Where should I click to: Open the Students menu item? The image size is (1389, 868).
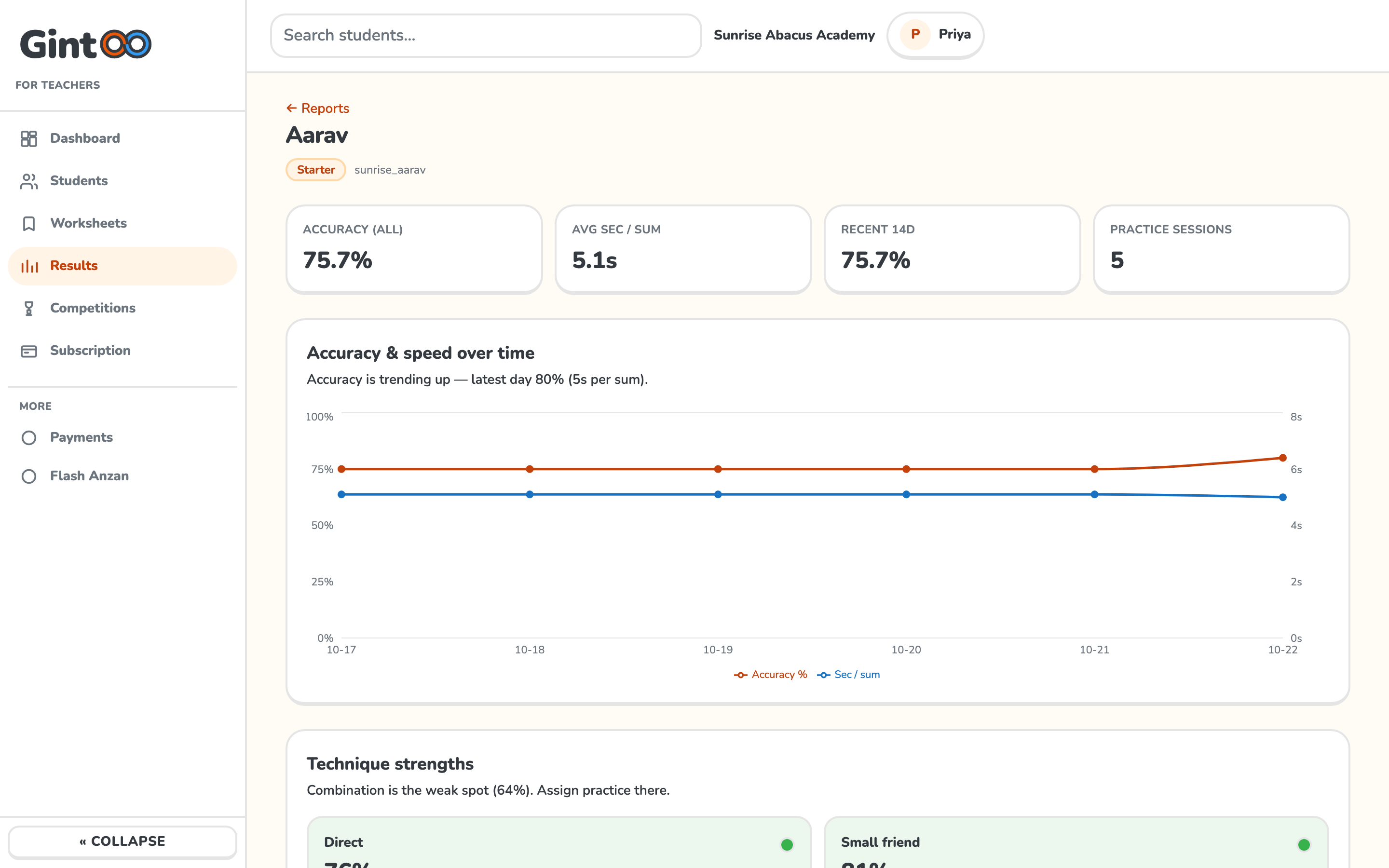122,181
